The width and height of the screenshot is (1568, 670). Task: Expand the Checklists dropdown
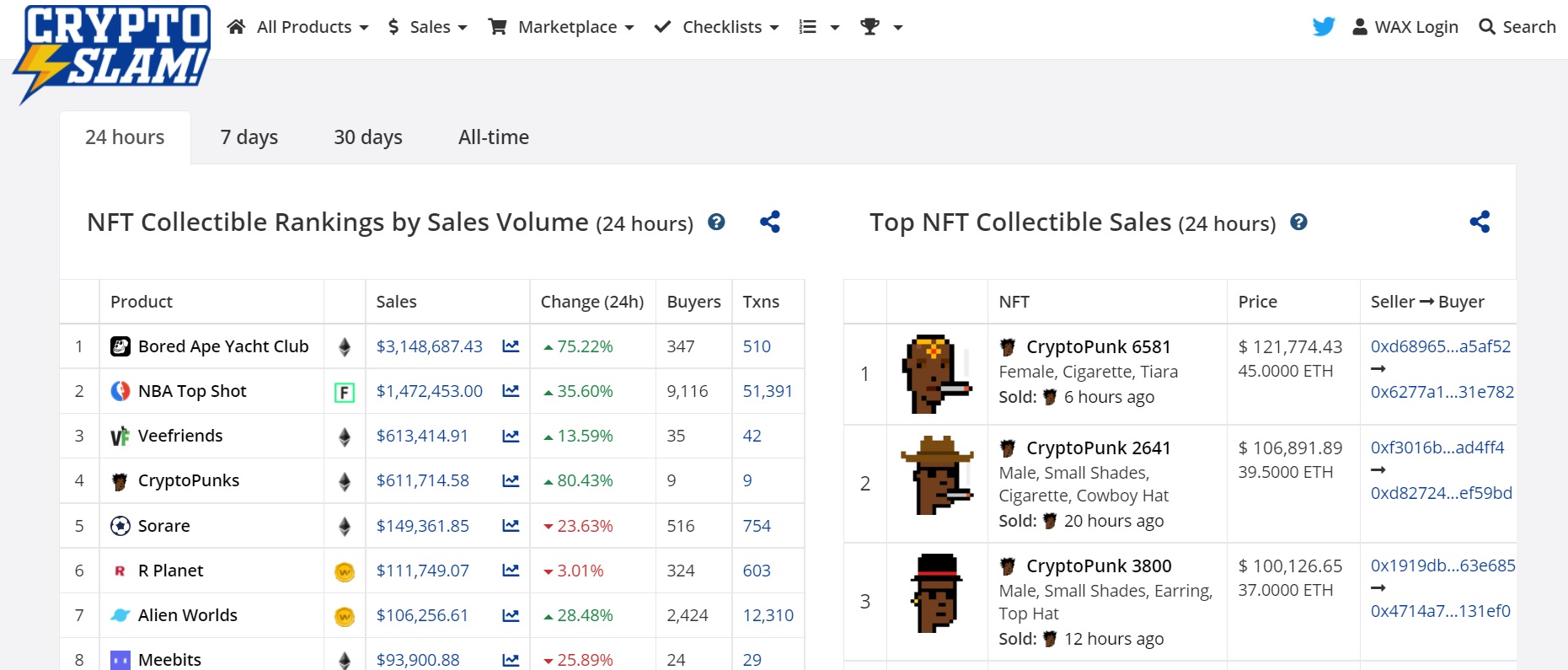[717, 27]
